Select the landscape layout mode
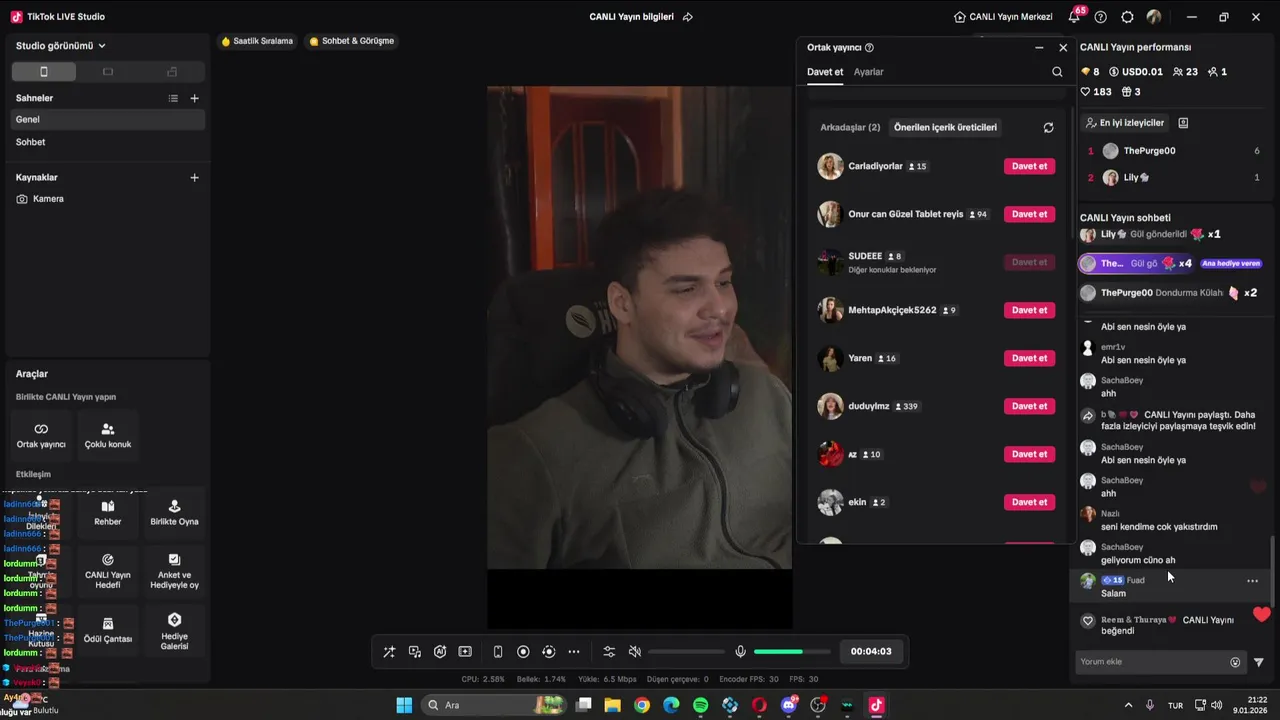This screenshot has height=720, width=1280. point(108,72)
